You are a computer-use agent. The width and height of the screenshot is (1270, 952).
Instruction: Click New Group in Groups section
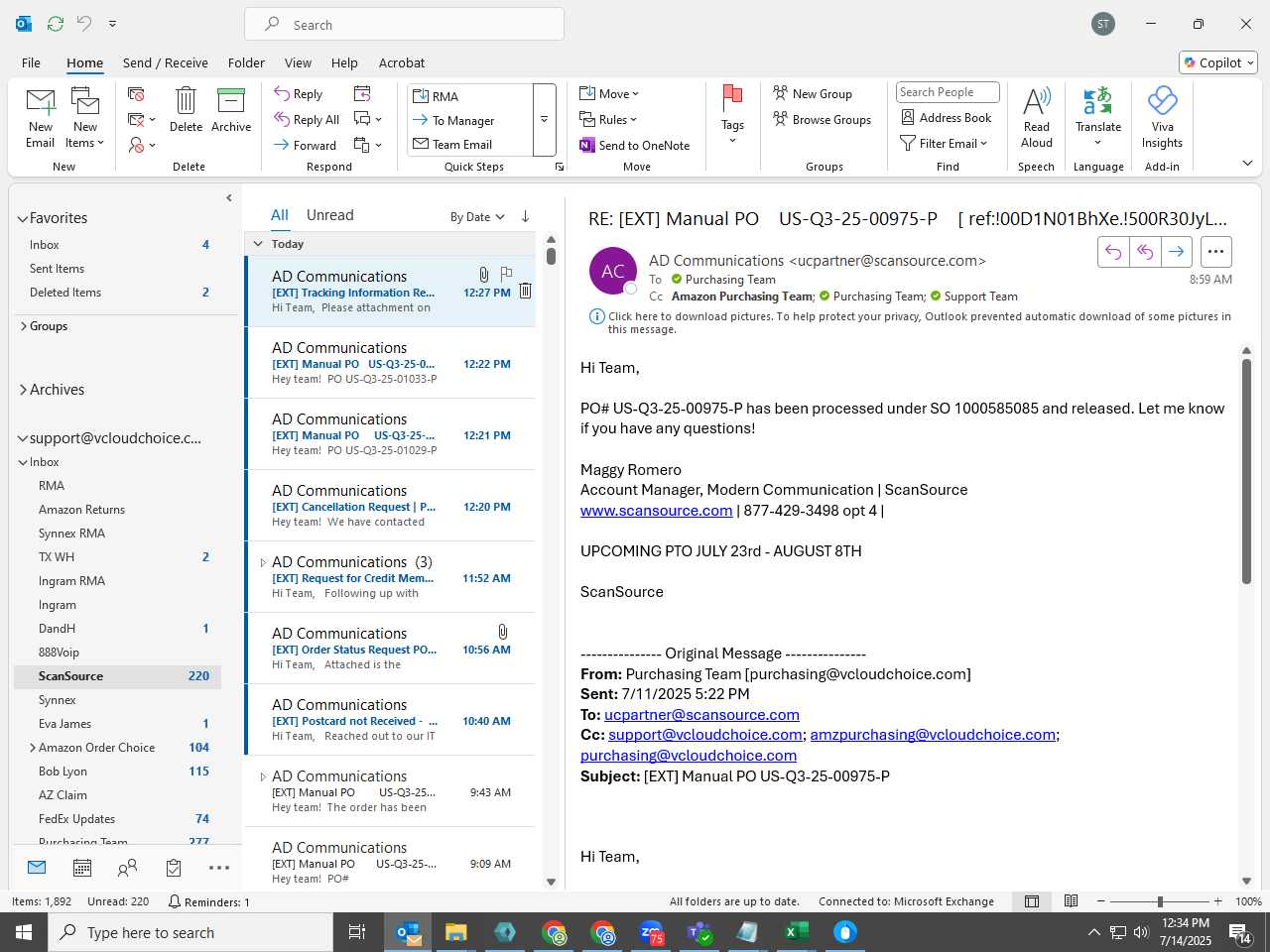[x=813, y=93]
